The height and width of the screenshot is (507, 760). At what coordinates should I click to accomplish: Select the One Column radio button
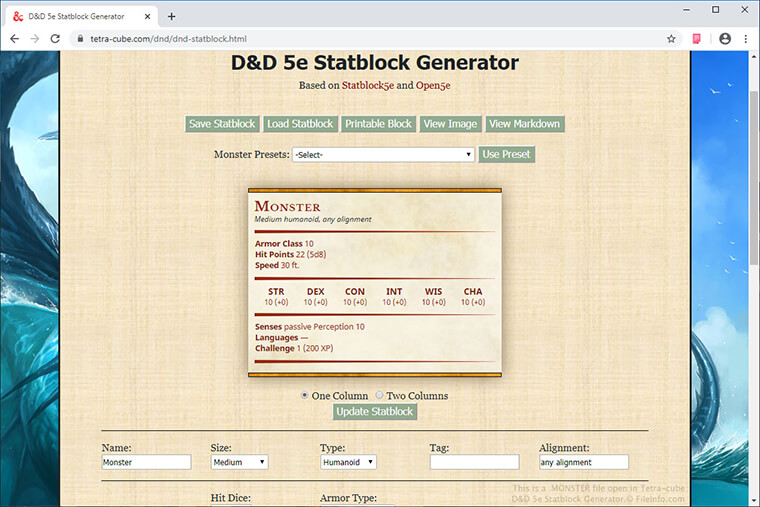305,395
